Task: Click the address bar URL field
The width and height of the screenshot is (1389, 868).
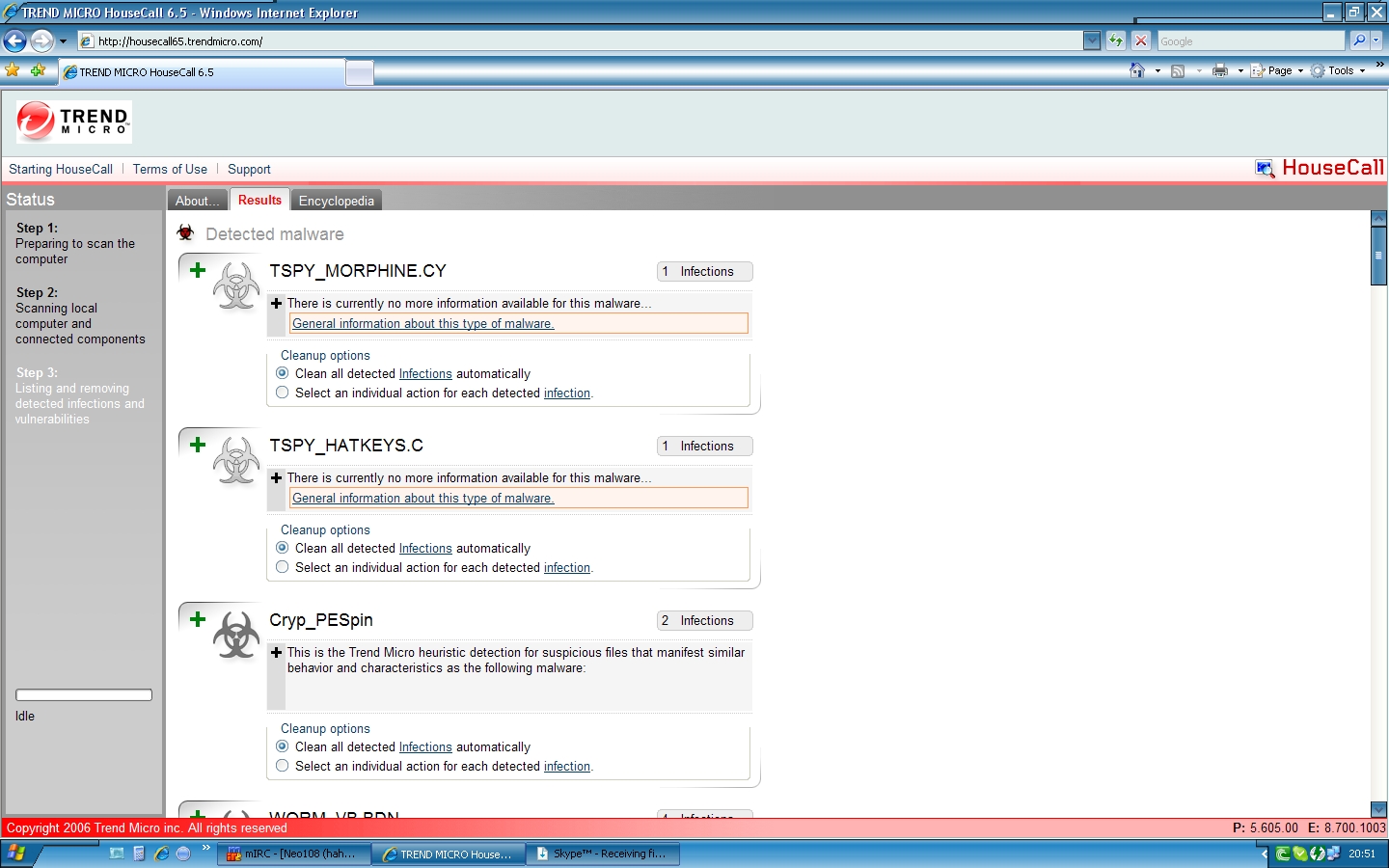Action: click(x=581, y=41)
